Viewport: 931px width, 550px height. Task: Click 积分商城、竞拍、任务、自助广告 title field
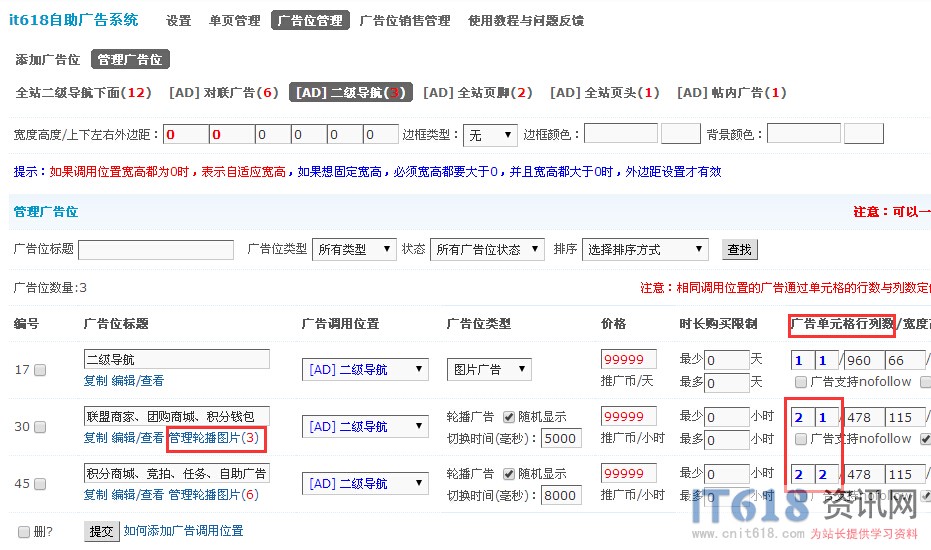[177, 473]
